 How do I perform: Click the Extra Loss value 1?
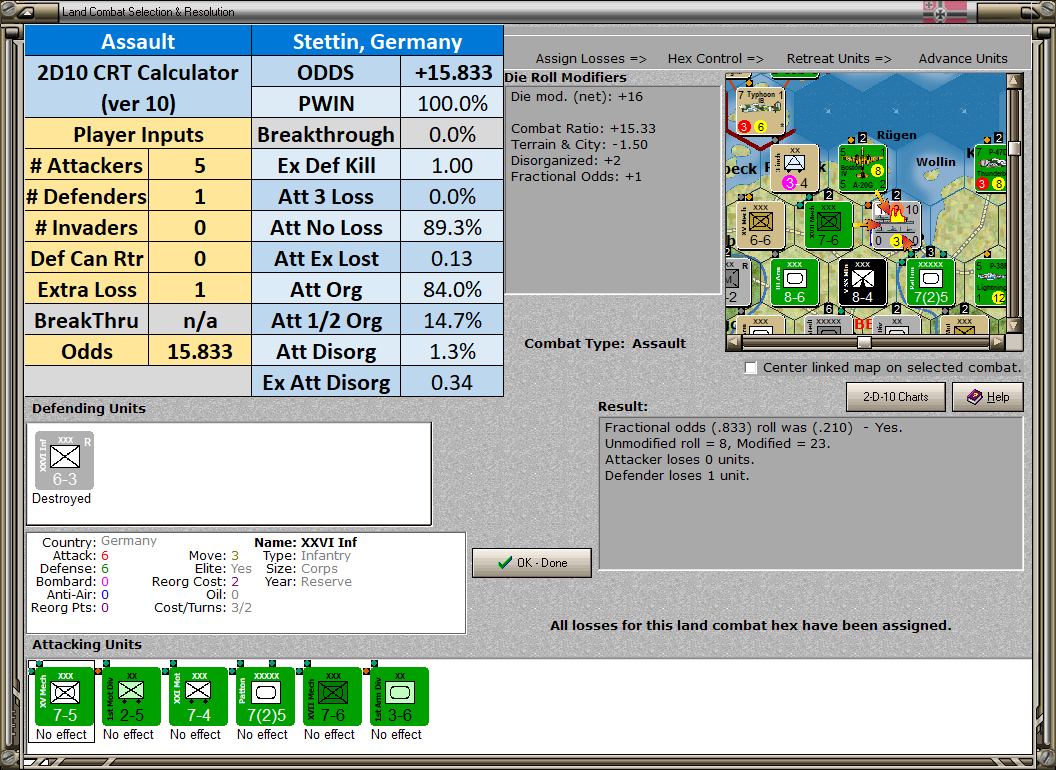[199, 289]
